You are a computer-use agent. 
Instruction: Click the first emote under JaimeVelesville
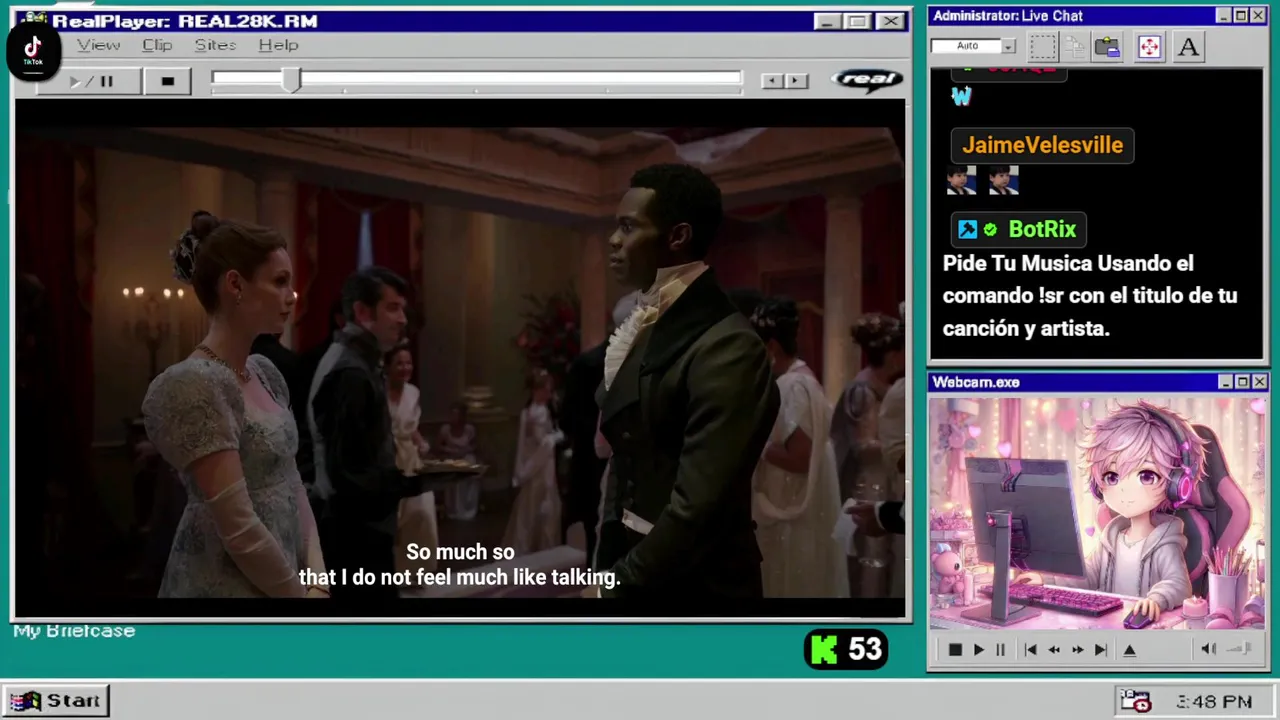pos(961,180)
